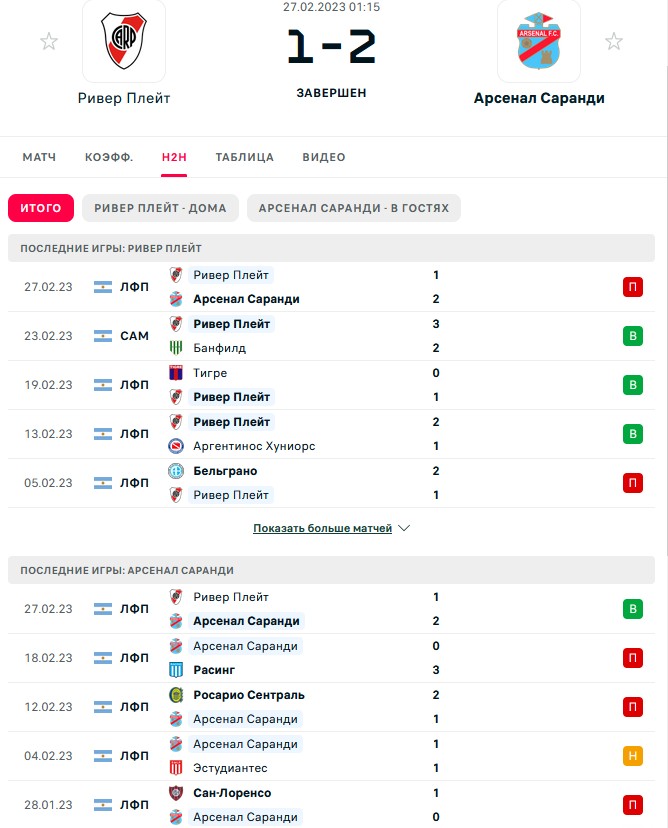Open the ТАБЛИЦА tab
Screen dimensions: 668x828
point(244,157)
